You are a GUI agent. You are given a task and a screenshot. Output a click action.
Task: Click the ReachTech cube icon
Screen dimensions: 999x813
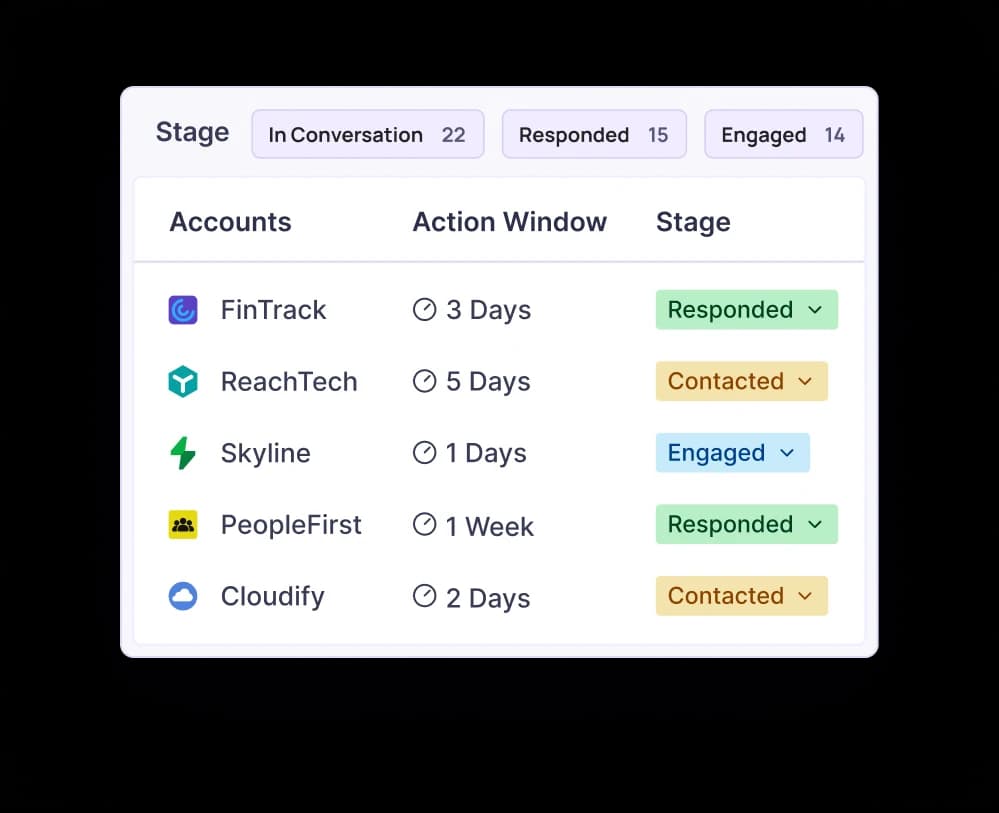tap(184, 381)
